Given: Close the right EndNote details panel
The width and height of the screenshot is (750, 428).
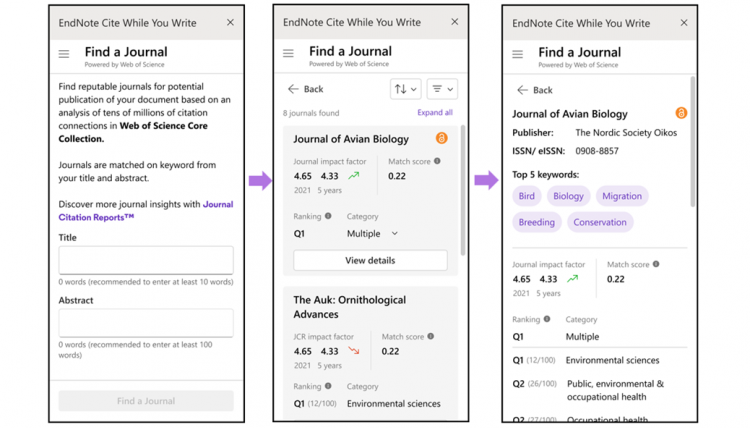Looking at the screenshot, I should [x=684, y=22].
